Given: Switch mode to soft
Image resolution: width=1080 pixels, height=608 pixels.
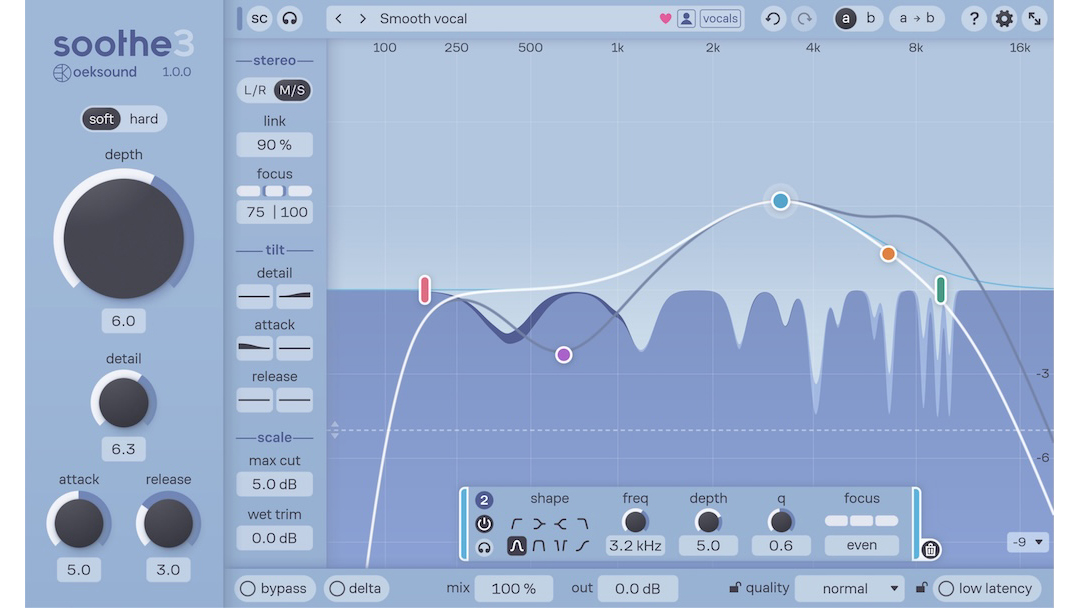Looking at the screenshot, I should (x=101, y=119).
